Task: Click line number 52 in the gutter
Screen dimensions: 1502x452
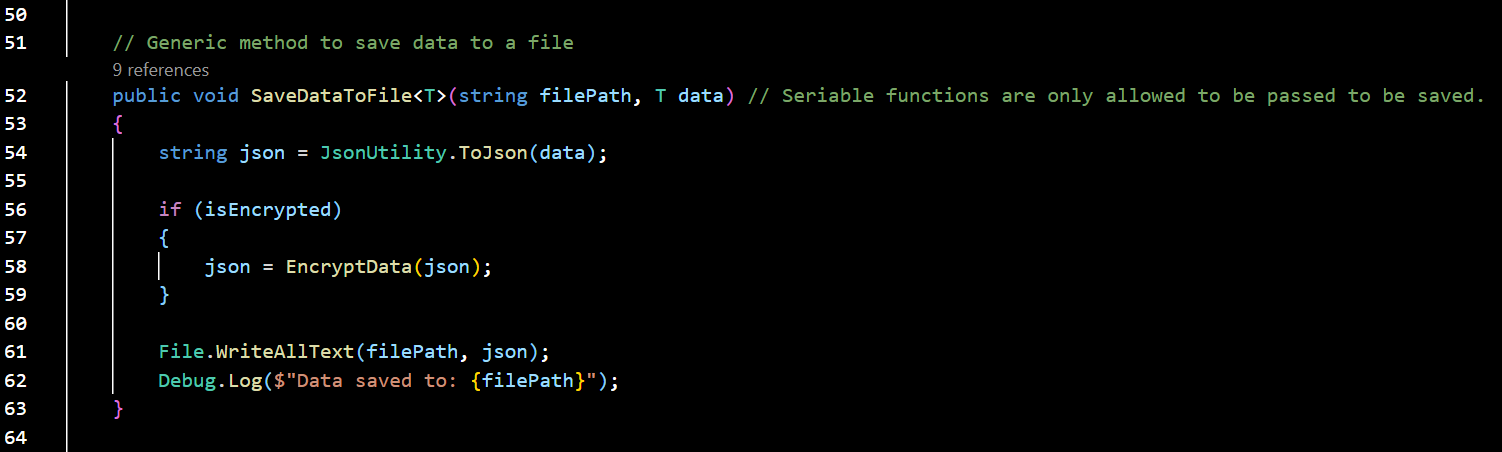Action: [17, 96]
